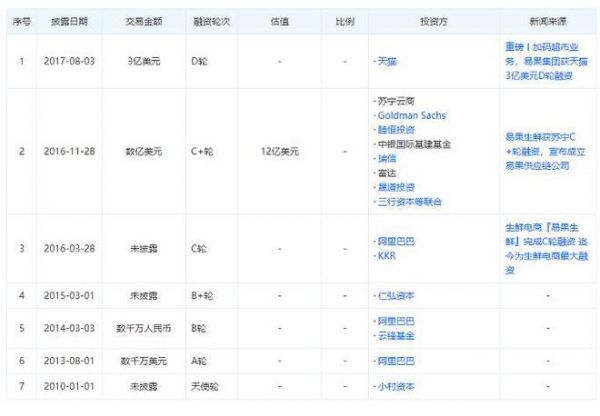Click the 新闻来源 column header
Viewport: 600px width, 416px height.
tap(548, 22)
